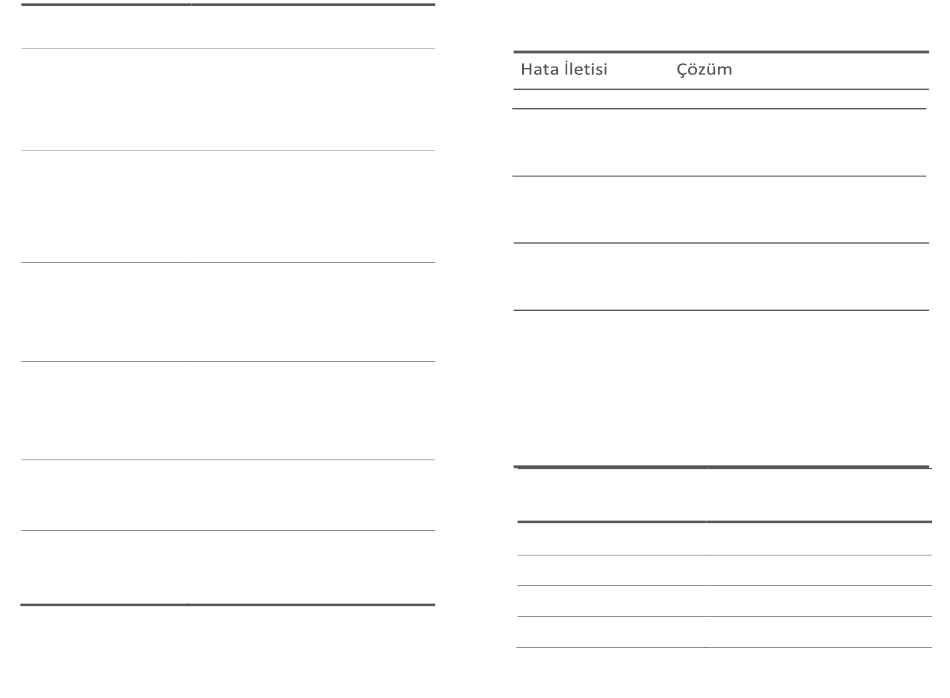This screenshot has width=950, height=698.
Task: Select the narrow empty cell beneath Çözüm header
Action: coord(799,99)
